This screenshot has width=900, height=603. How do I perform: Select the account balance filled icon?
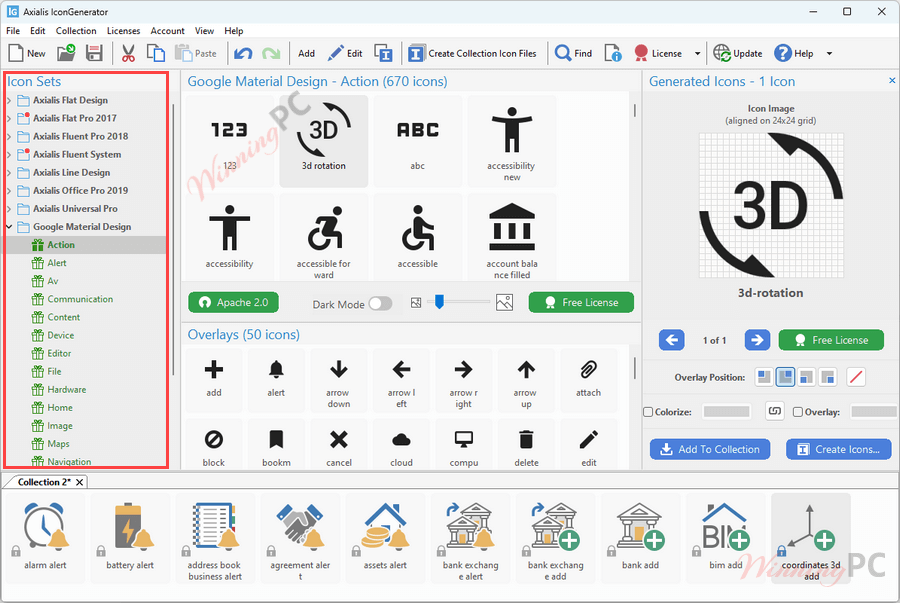511,238
